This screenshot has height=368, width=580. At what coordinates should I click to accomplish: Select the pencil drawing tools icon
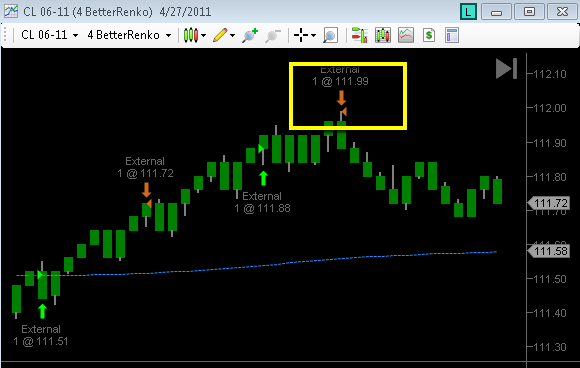coord(220,35)
